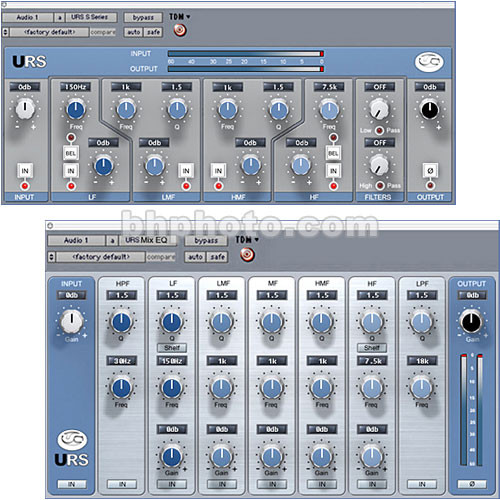Click the Mix EQ black output Gain knob

[x=471, y=322]
